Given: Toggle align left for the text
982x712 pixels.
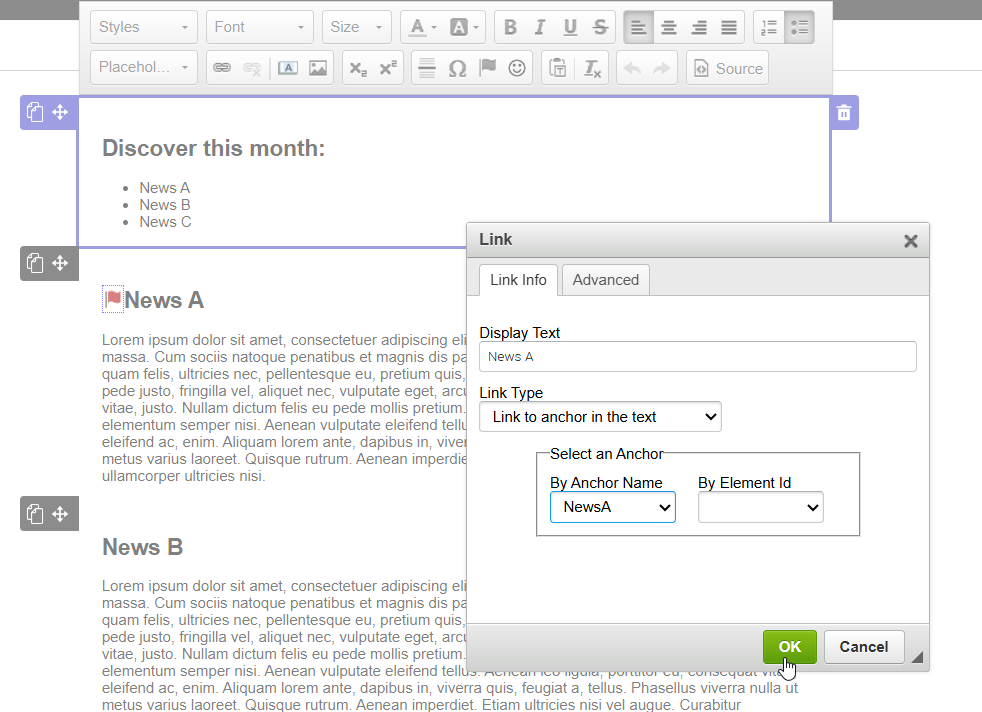Looking at the screenshot, I should (x=639, y=27).
